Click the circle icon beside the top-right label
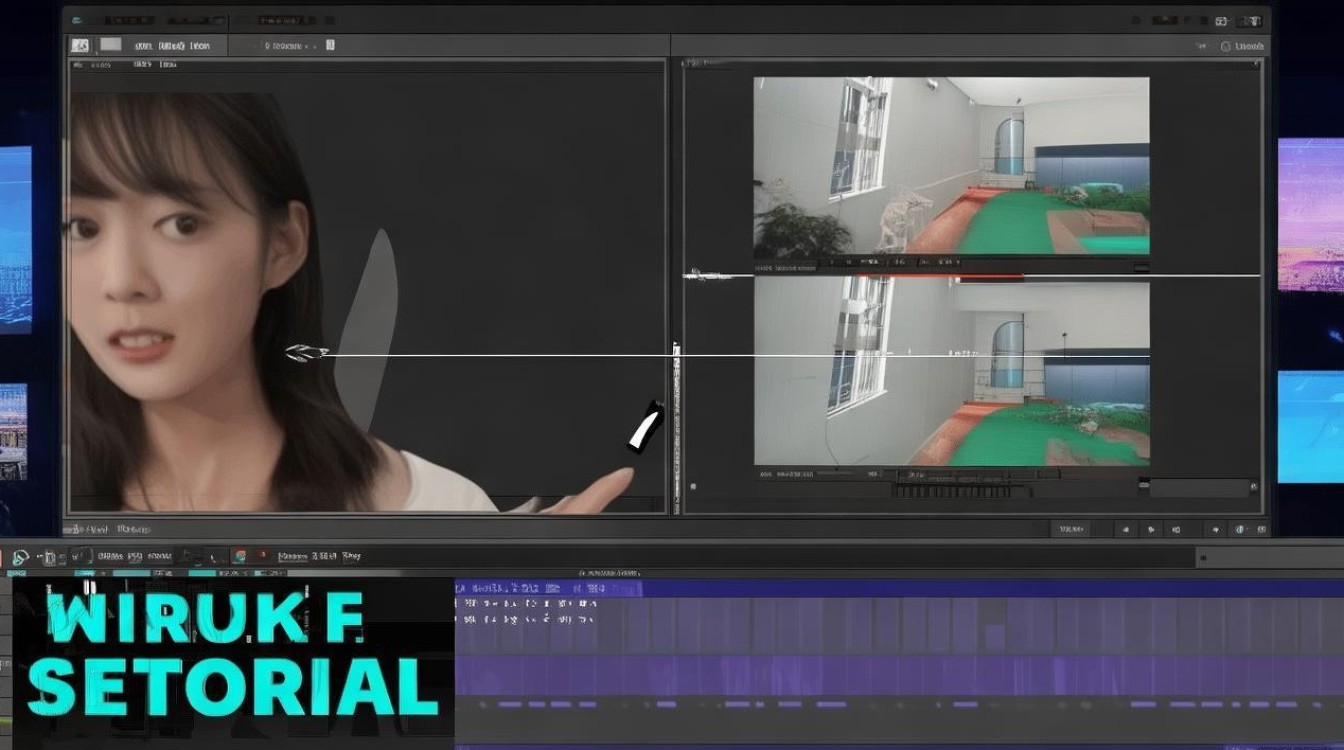1344x750 pixels. pos(1225,46)
